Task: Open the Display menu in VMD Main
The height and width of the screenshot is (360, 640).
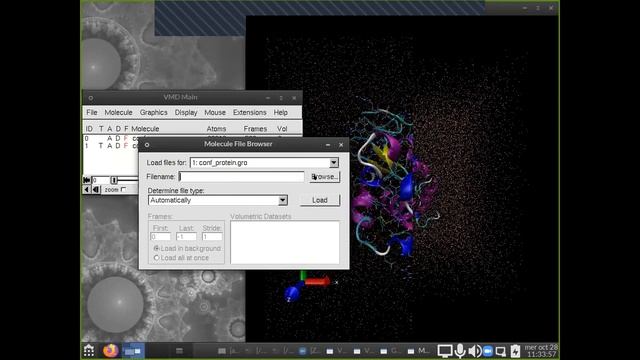Action: 186,112
